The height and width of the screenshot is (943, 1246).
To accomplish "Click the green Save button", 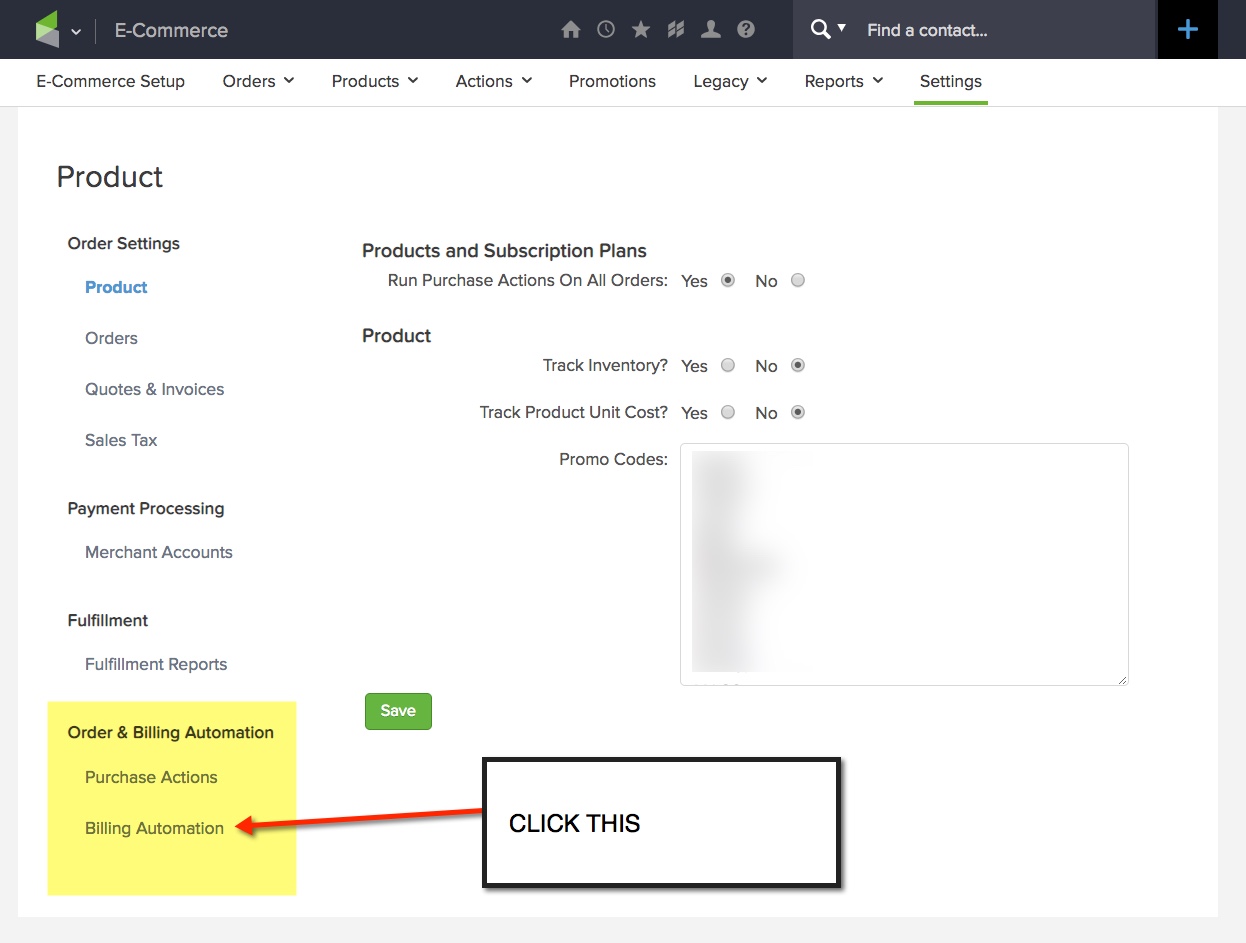I will click(398, 711).
